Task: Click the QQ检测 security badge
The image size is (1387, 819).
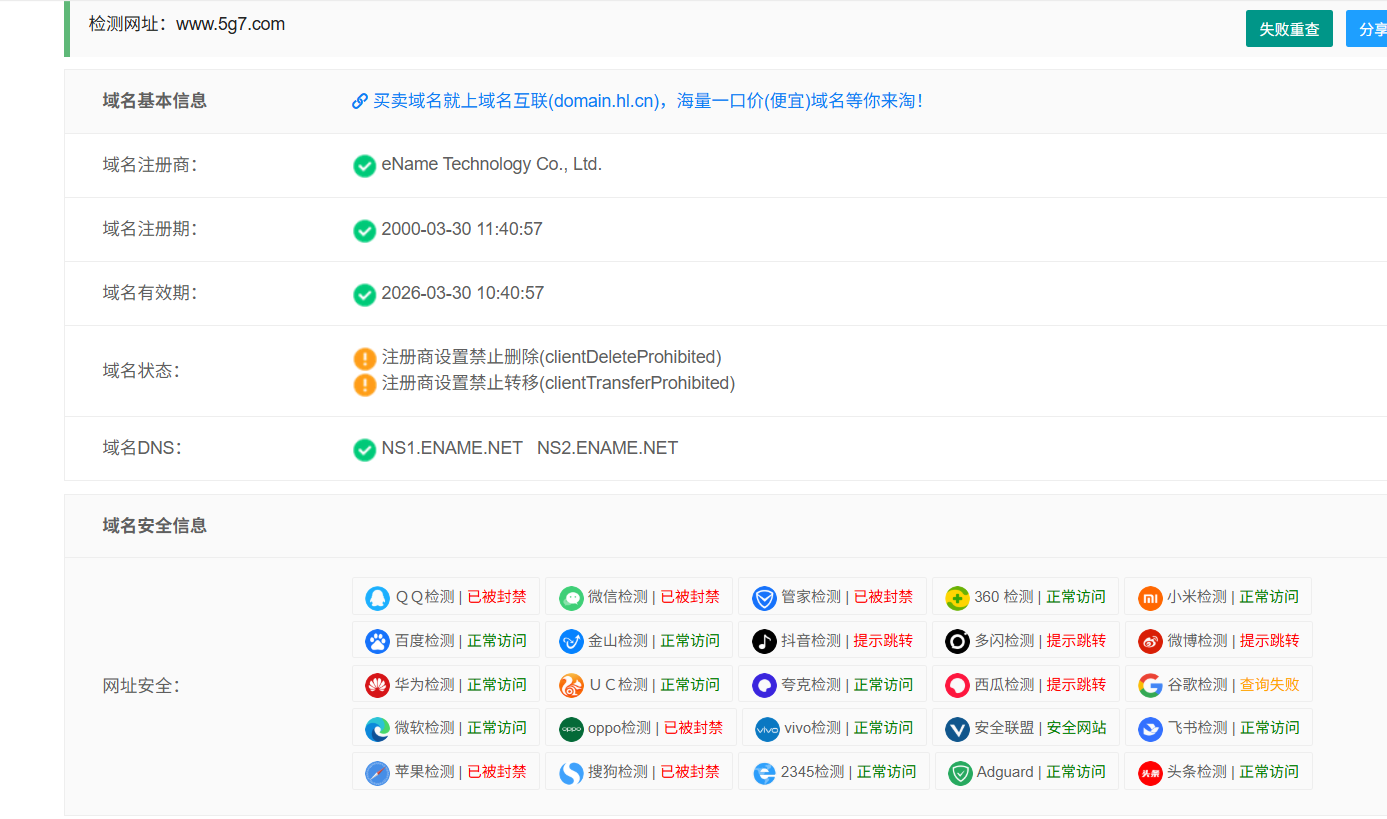Action: tap(445, 596)
